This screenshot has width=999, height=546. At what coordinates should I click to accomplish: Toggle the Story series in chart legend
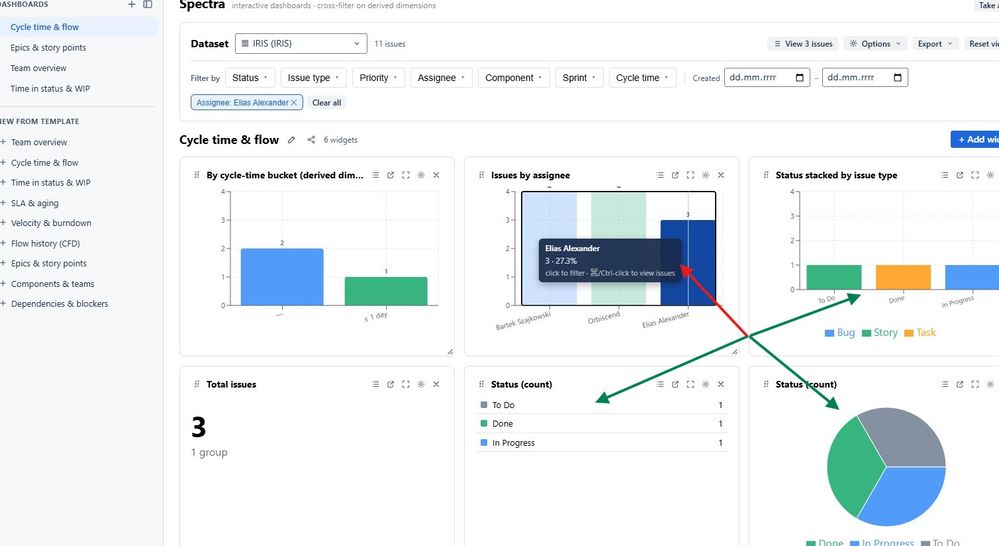pos(880,333)
